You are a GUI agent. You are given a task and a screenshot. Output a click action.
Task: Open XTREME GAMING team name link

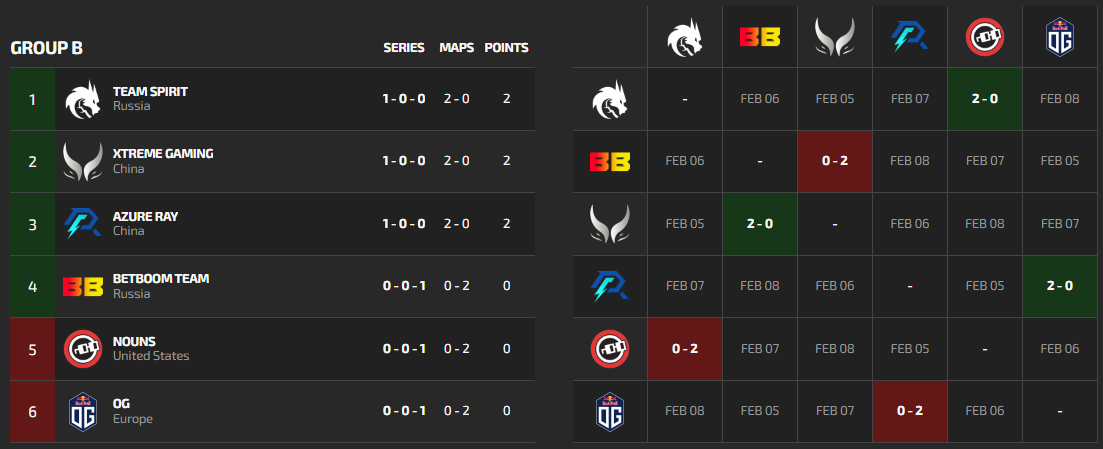tap(163, 153)
